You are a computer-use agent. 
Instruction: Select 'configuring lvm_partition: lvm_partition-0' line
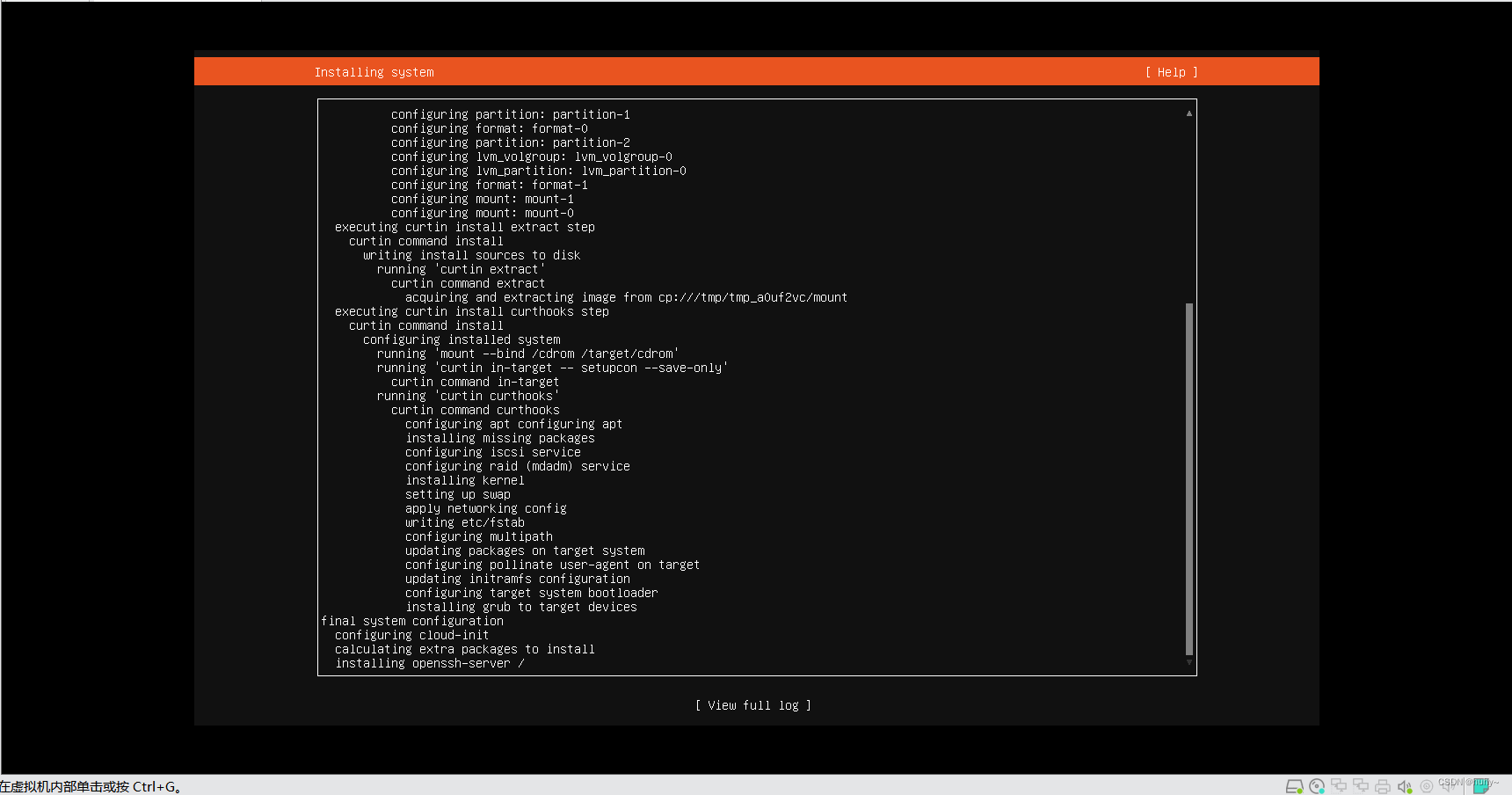pyautogui.click(x=538, y=171)
